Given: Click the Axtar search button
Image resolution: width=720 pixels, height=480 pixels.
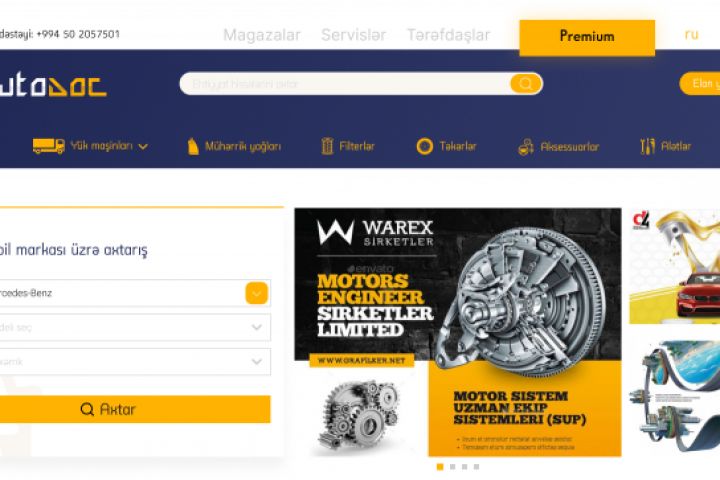Looking at the screenshot, I should pyautogui.click(x=133, y=409).
